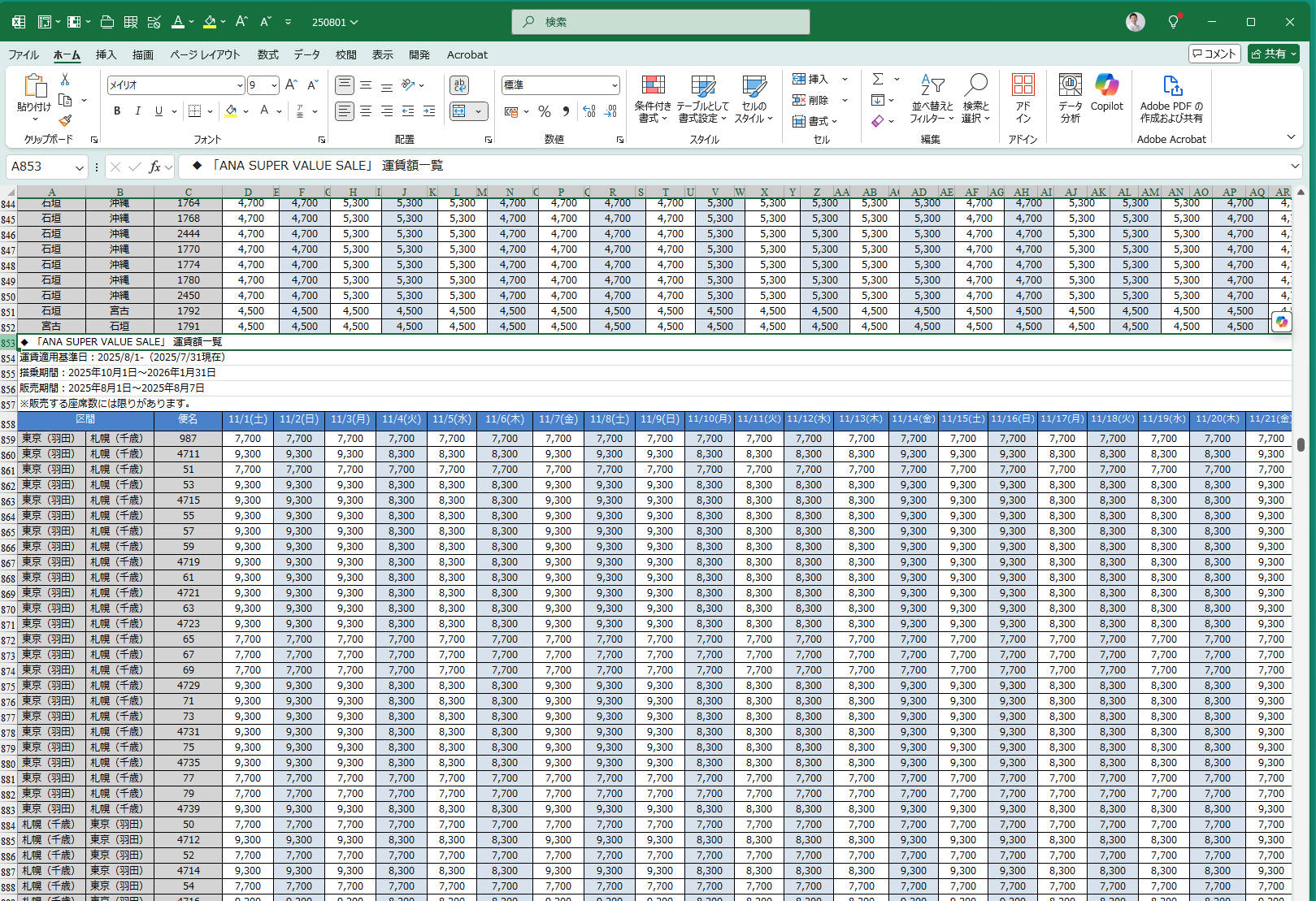
Task: Toggle Top Align vertical alignment
Action: pyautogui.click(x=345, y=84)
